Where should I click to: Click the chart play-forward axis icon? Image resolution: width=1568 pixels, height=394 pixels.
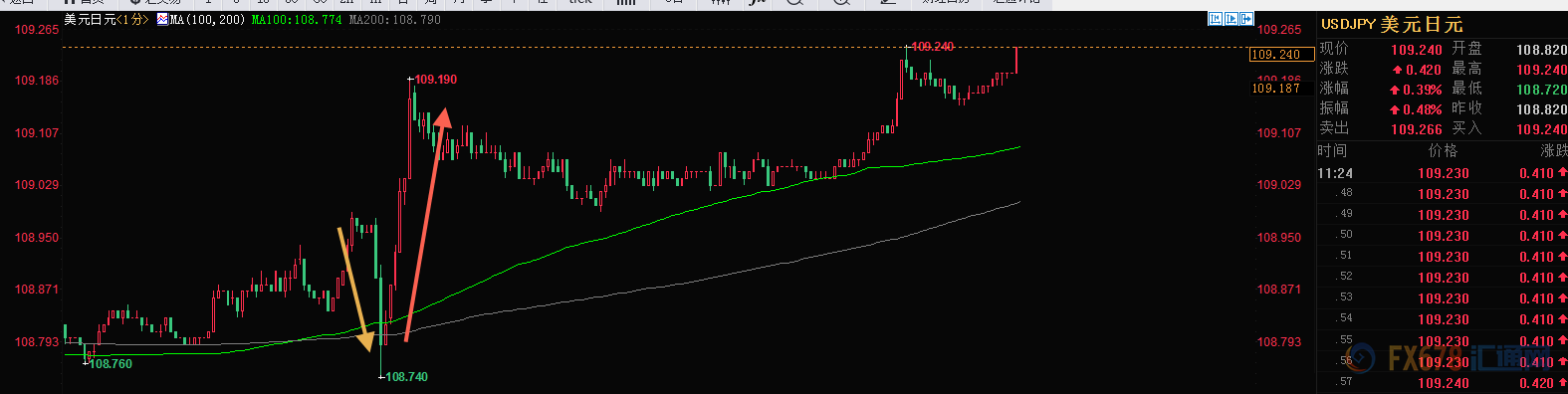tap(1231, 19)
